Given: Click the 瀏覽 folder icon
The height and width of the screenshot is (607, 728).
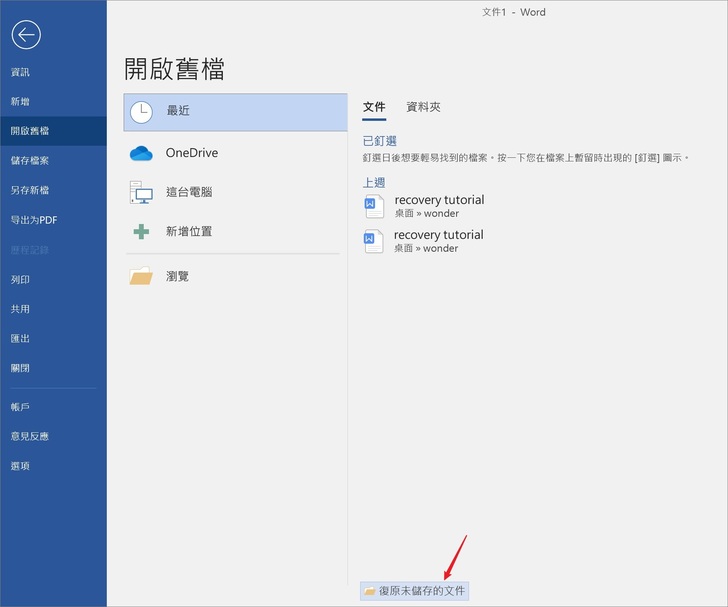Looking at the screenshot, I should pos(141,276).
